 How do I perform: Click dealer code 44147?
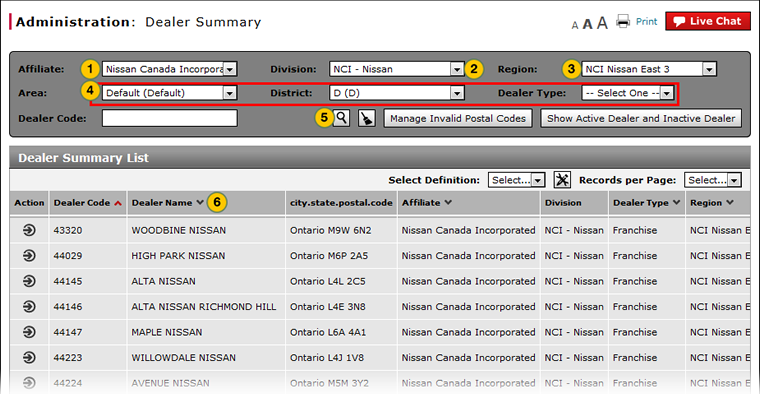68,332
